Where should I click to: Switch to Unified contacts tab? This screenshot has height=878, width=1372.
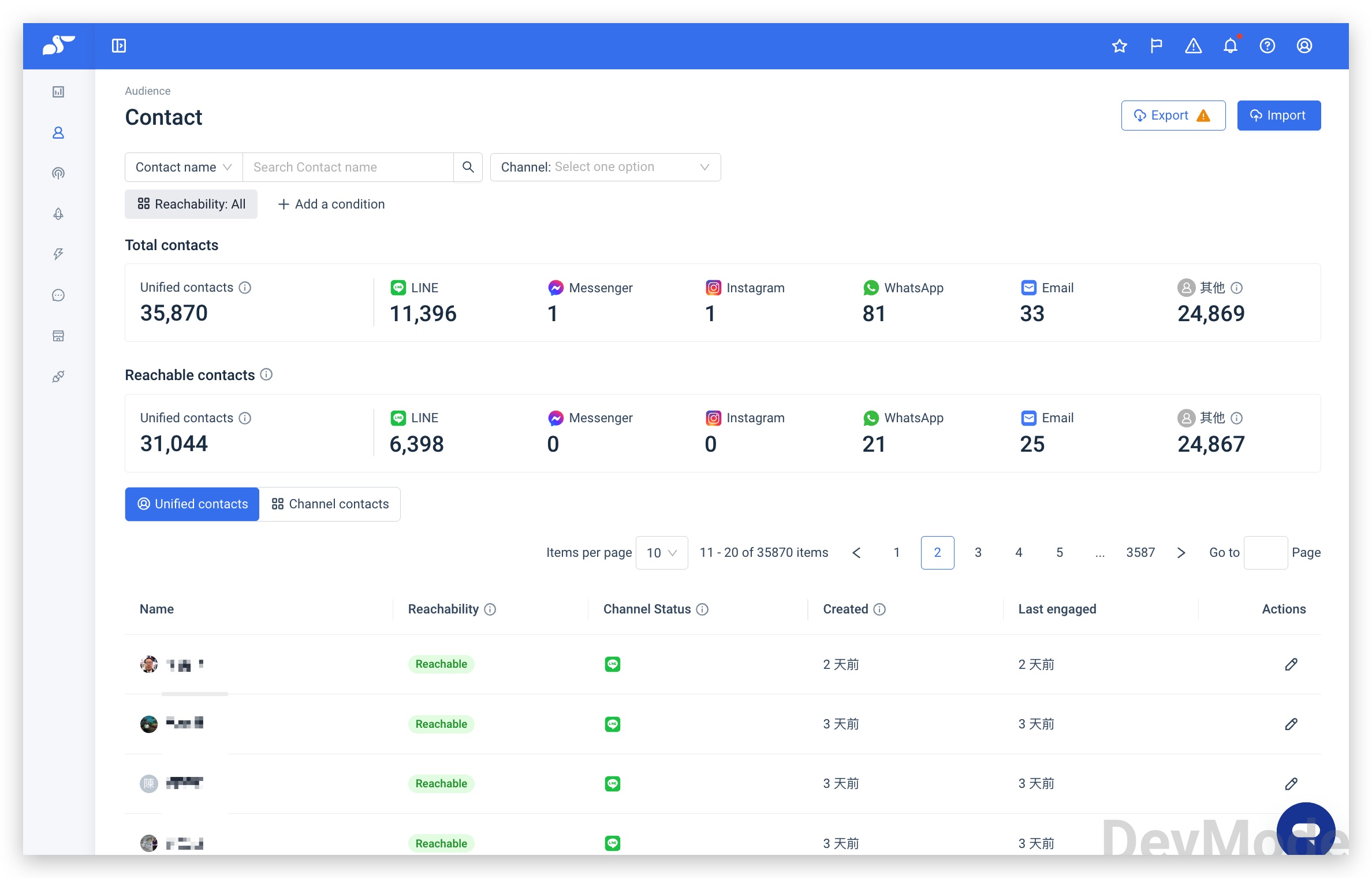click(x=192, y=504)
